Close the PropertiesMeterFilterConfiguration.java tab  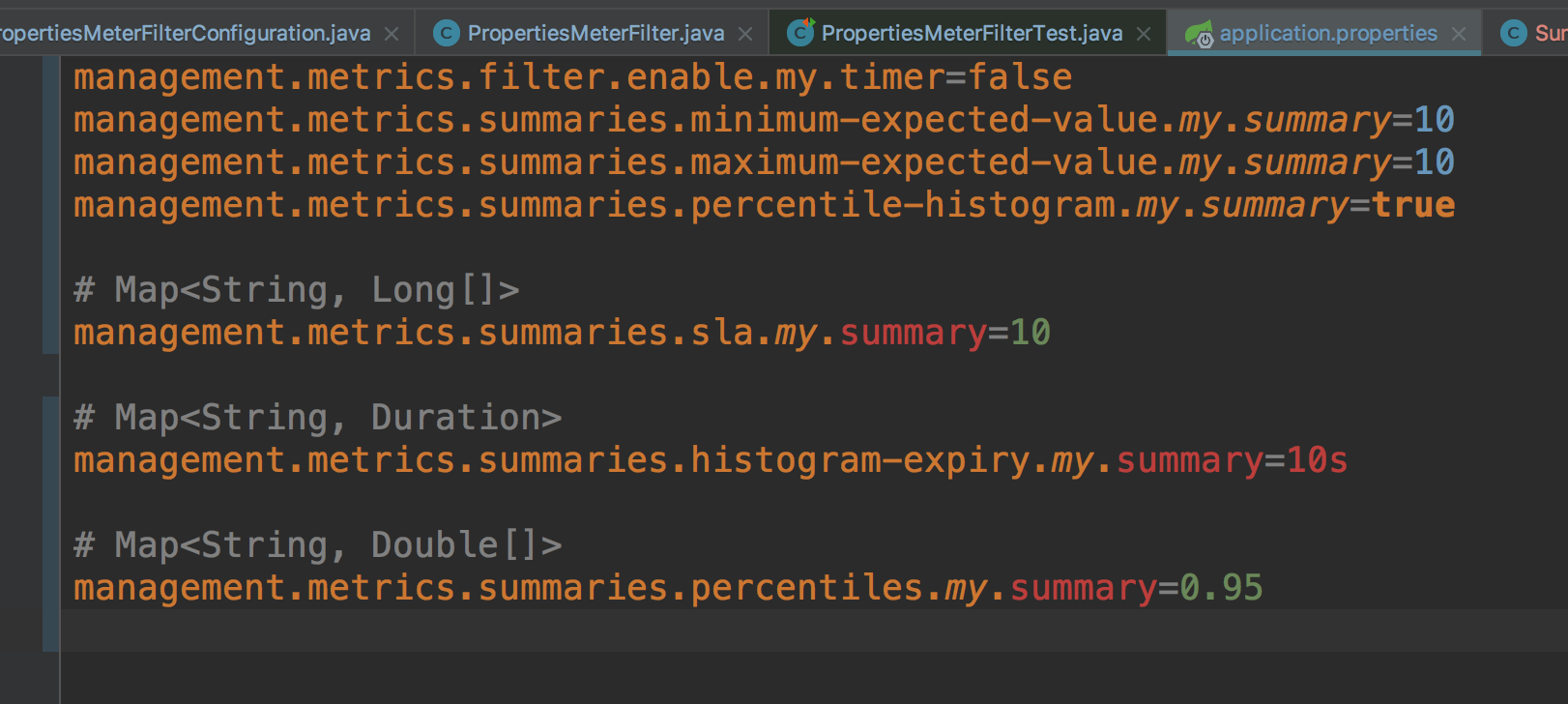coord(391,32)
